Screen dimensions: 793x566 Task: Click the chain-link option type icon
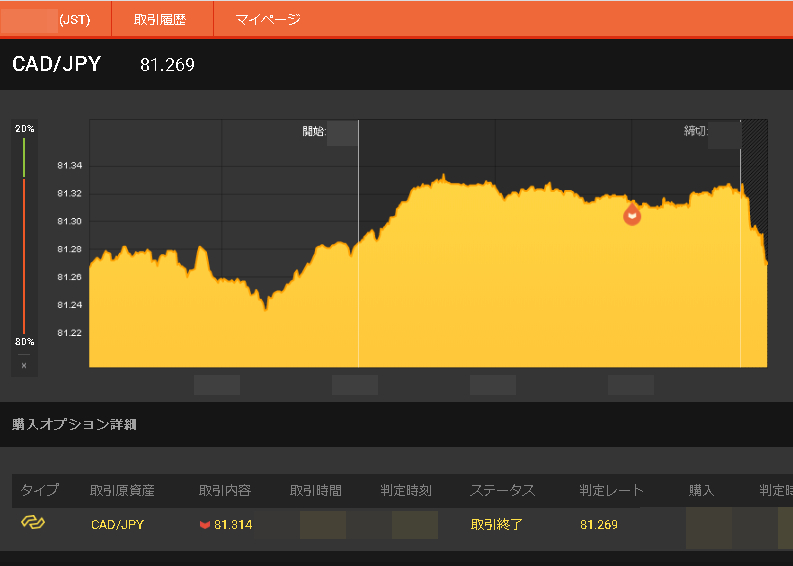(x=33, y=523)
